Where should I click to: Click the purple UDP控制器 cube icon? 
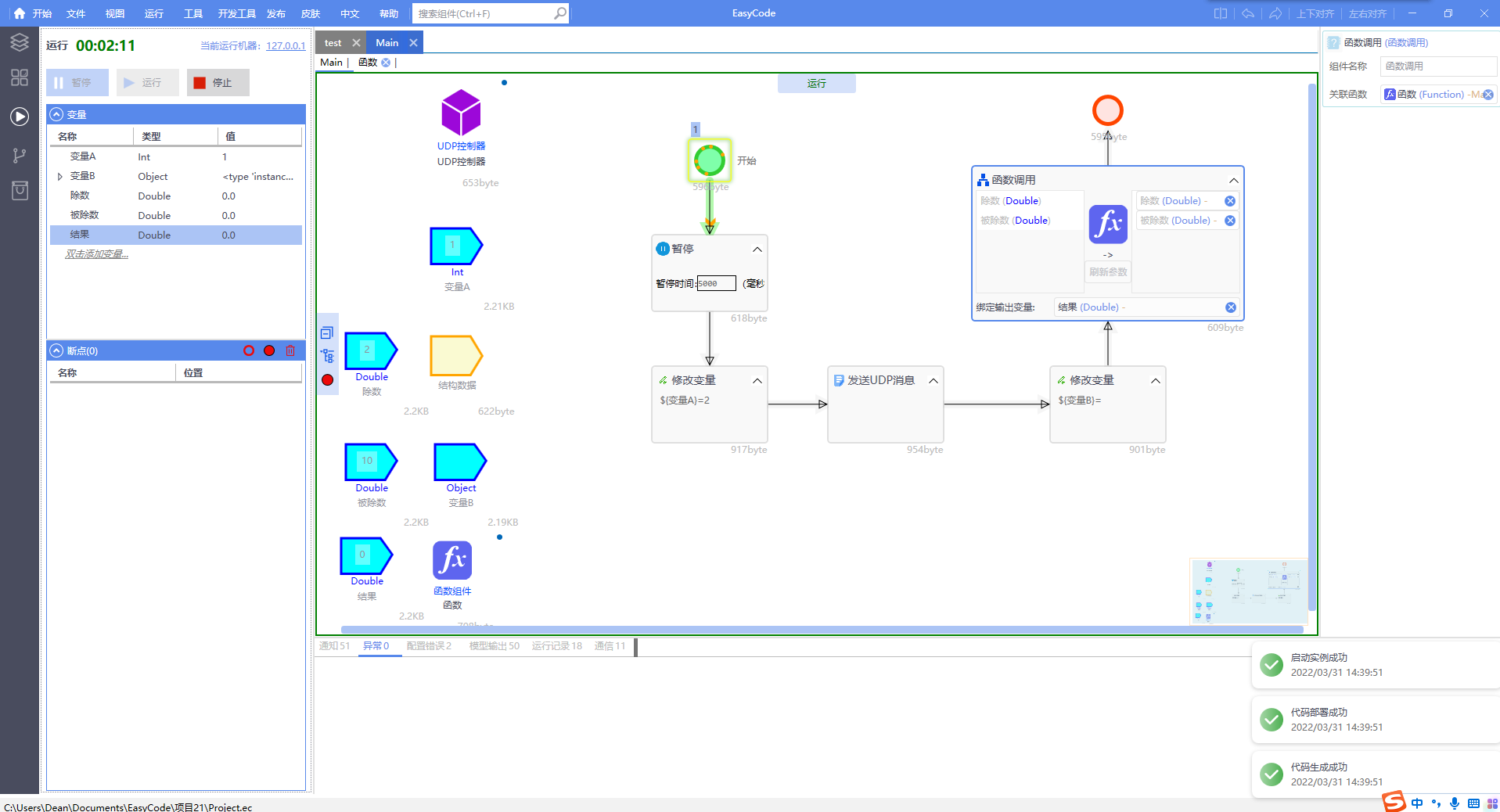click(461, 113)
